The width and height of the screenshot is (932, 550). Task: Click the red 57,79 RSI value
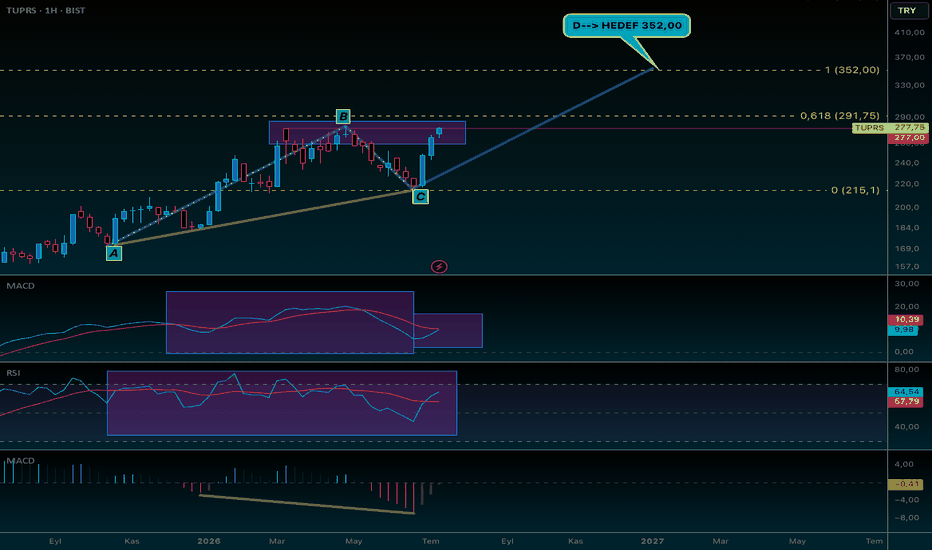[x=906, y=402]
